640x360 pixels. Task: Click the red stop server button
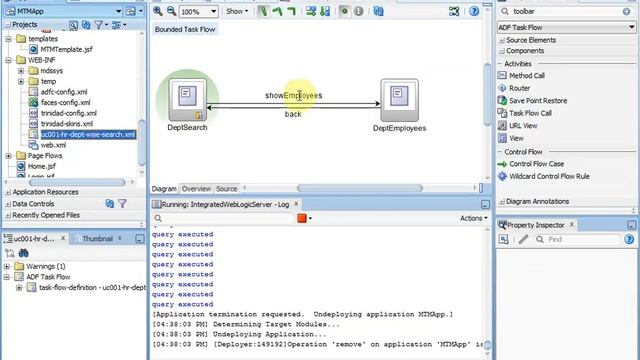pos(302,218)
